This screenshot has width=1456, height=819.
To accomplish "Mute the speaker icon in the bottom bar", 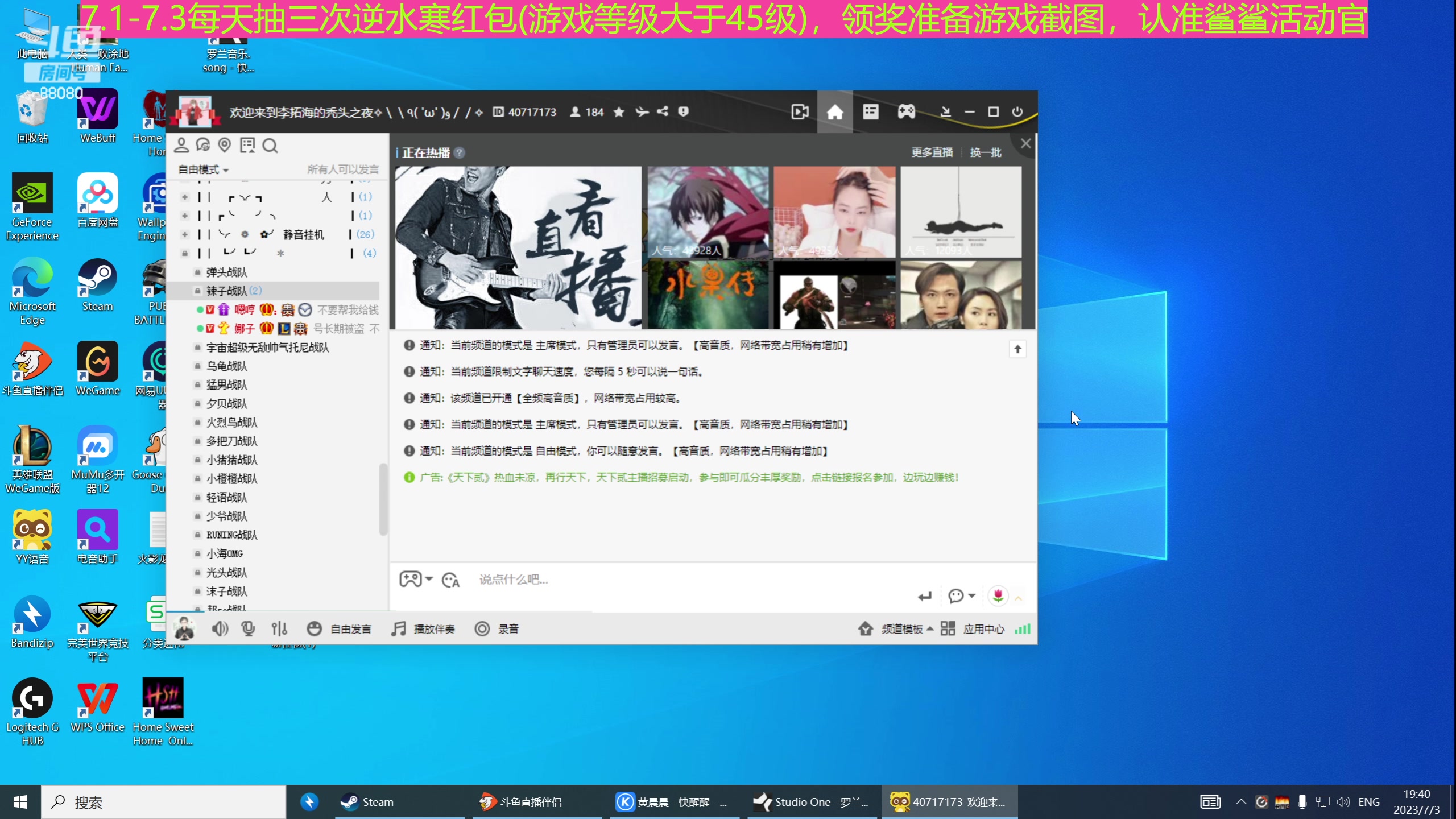I will [x=220, y=628].
